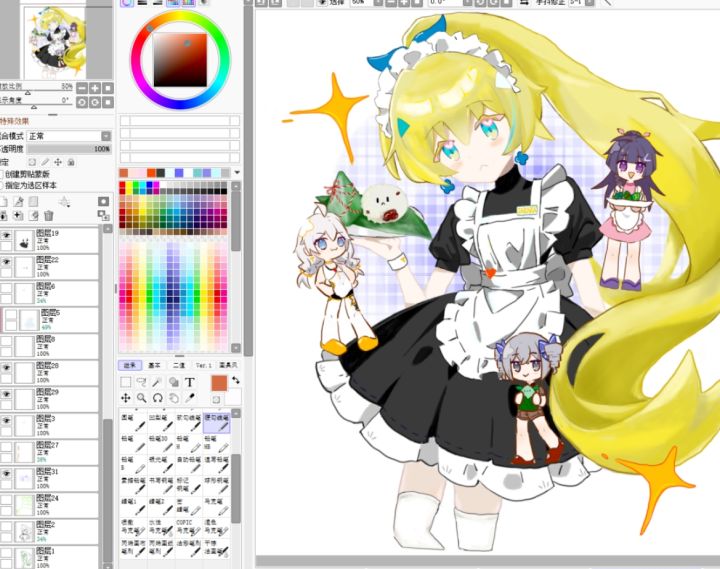Viewport: 720px width, 569px height.
Task: Click the zoom in plus button
Action: pyautogui.click(x=95, y=88)
